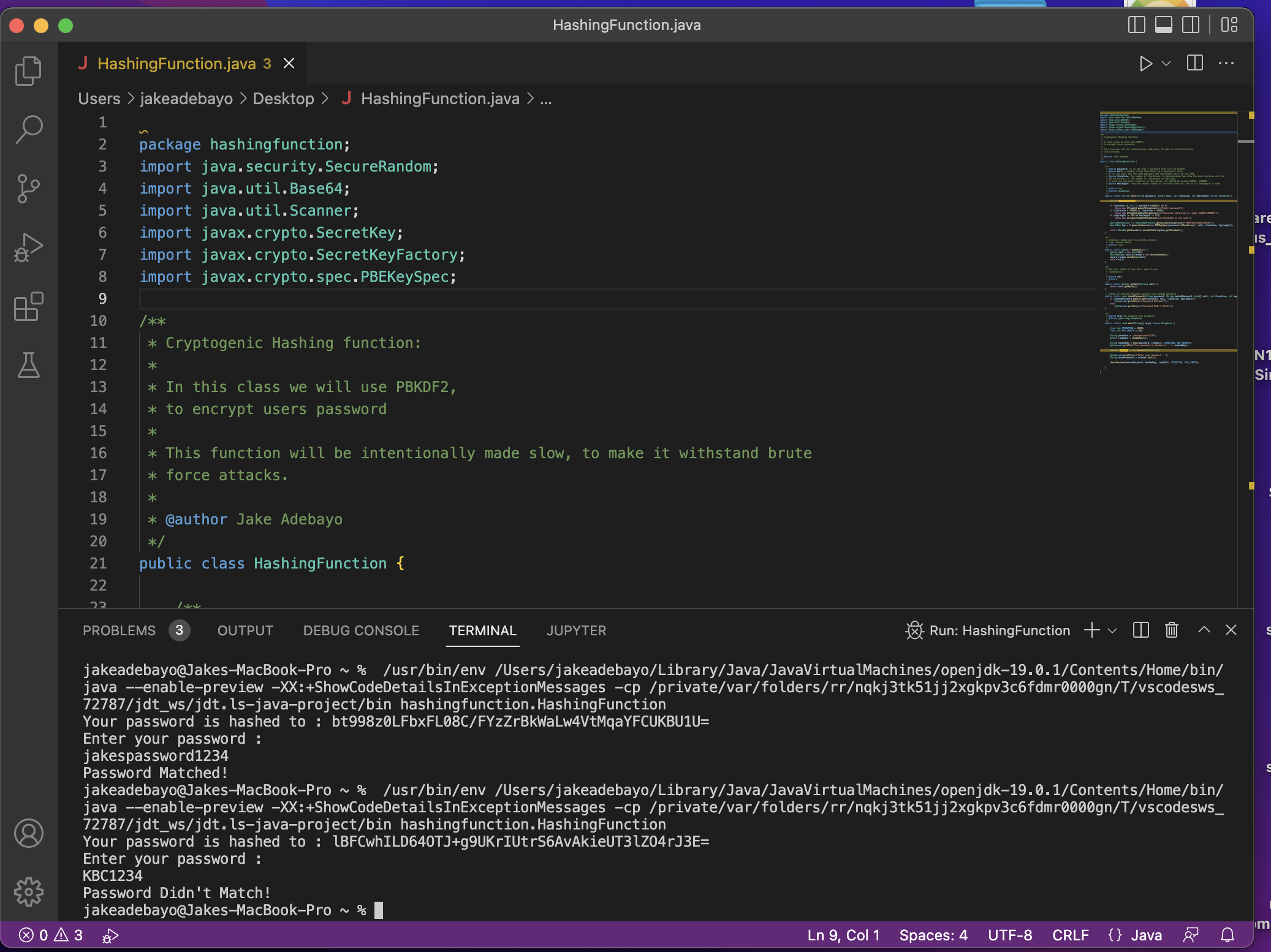
Task: Change end of line sequence CRLF
Action: click(1071, 935)
